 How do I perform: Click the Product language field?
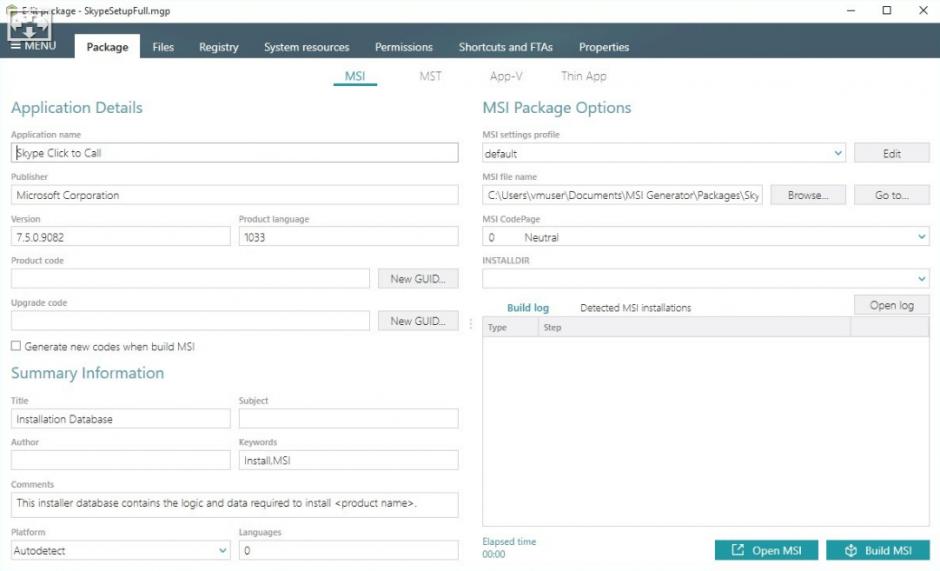tap(348, 237)
